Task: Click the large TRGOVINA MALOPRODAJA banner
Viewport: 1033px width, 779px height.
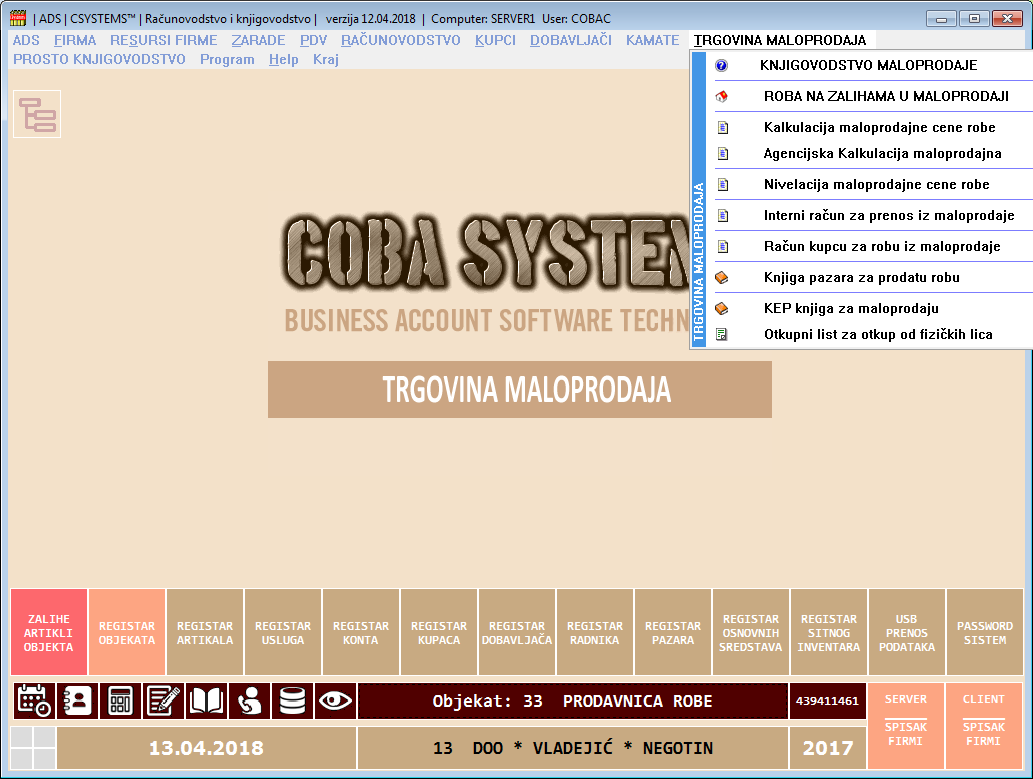Action: [520, 390]
